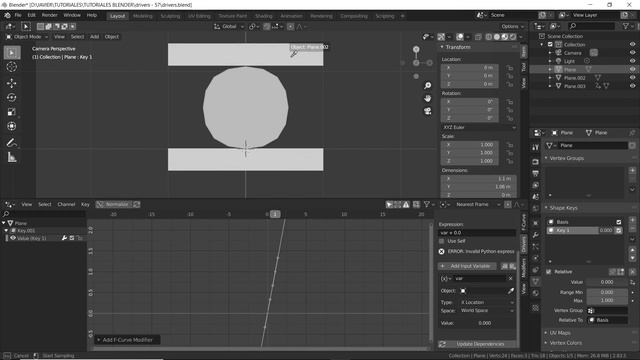Image resolution: width=640 pixels, height=360 pixels.
Task: Click the Expression input field
Action: 477,233
